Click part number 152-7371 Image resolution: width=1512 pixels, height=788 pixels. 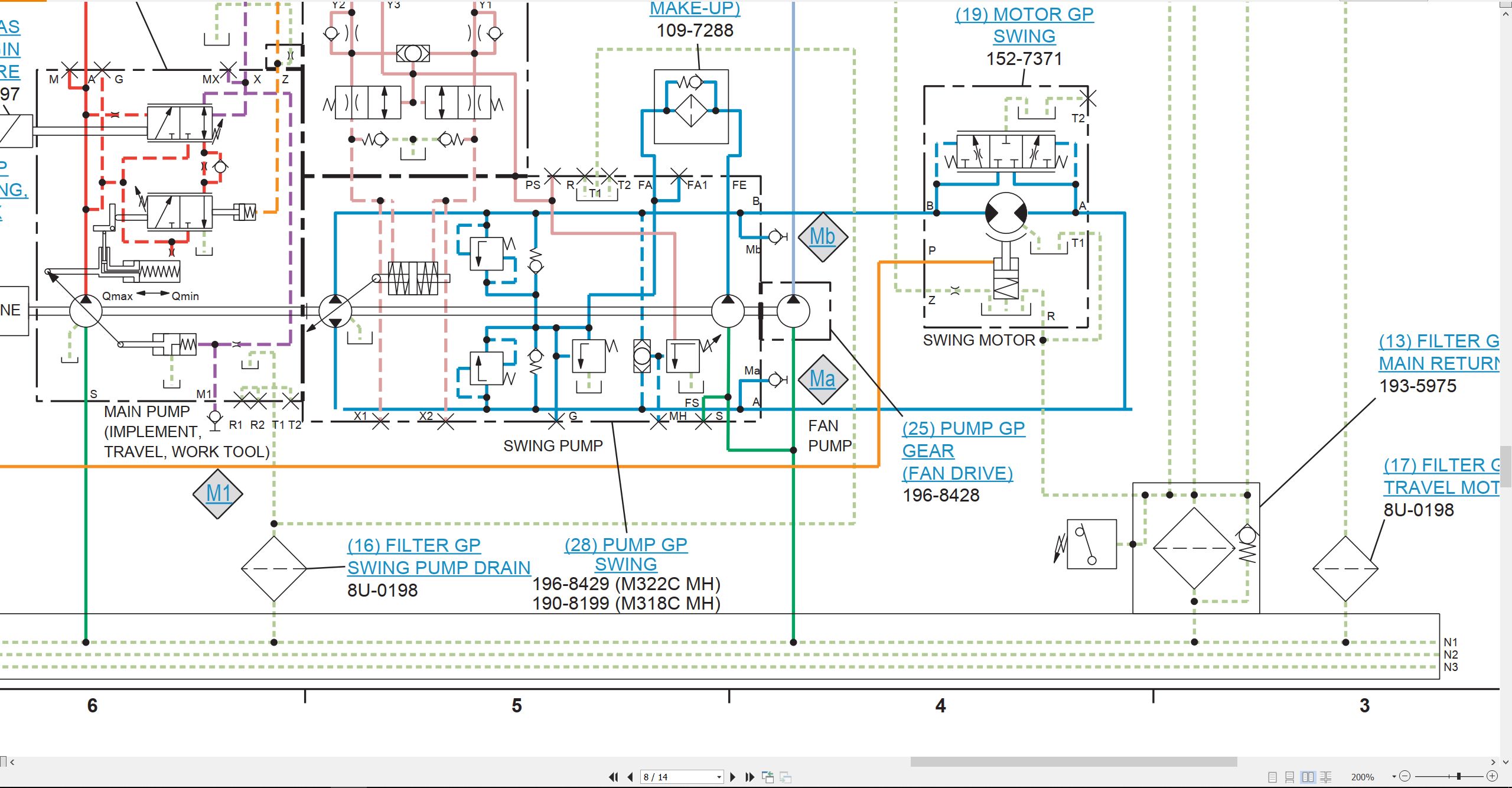(1024, 58)
